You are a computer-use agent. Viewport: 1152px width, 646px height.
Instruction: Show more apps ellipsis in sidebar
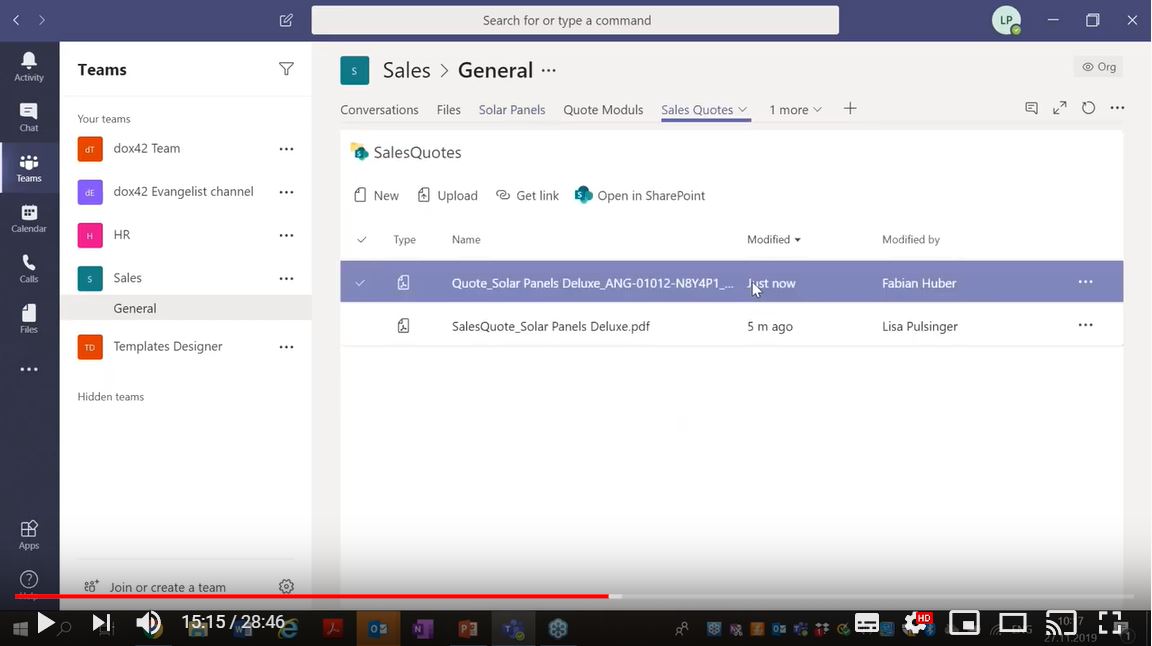pos(29,370)
